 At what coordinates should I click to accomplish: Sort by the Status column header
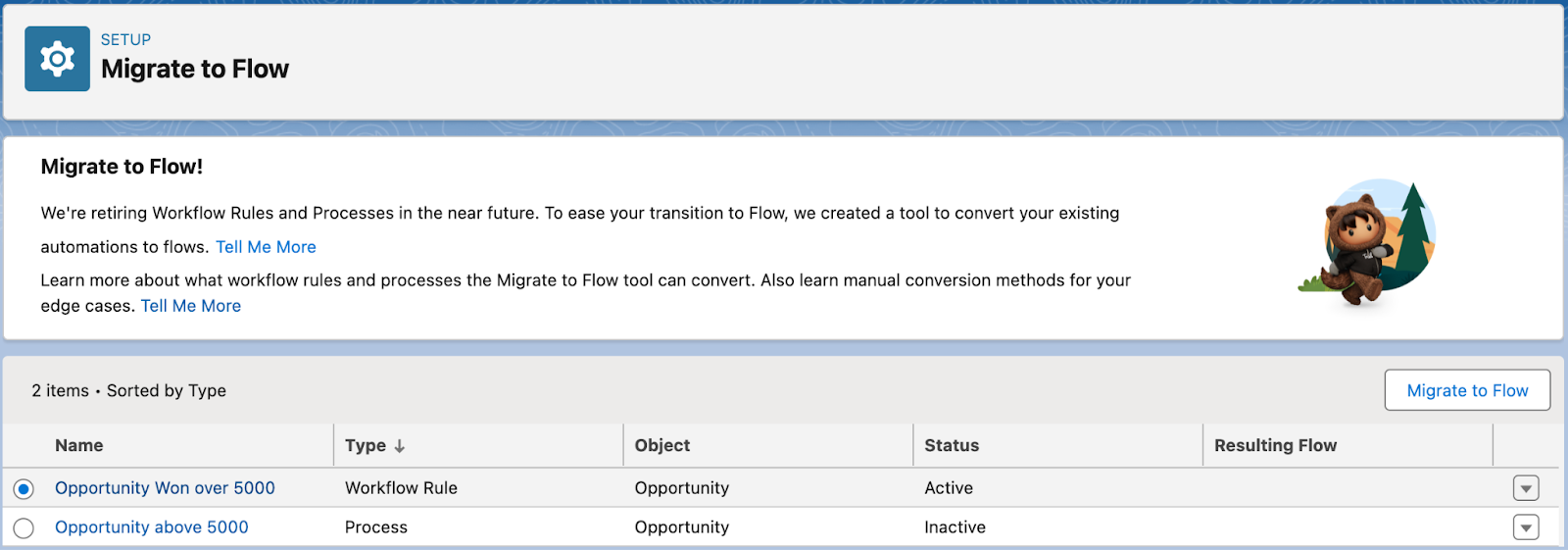click(x=952, y=445)
